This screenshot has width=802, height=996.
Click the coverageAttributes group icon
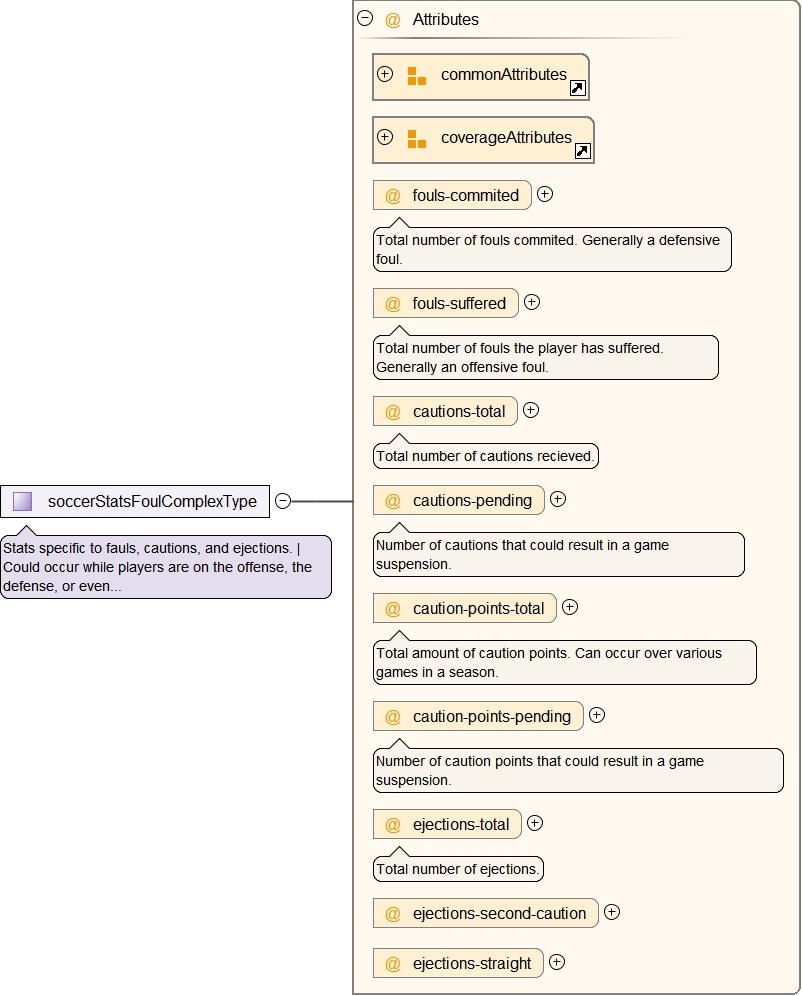[417, 138]
